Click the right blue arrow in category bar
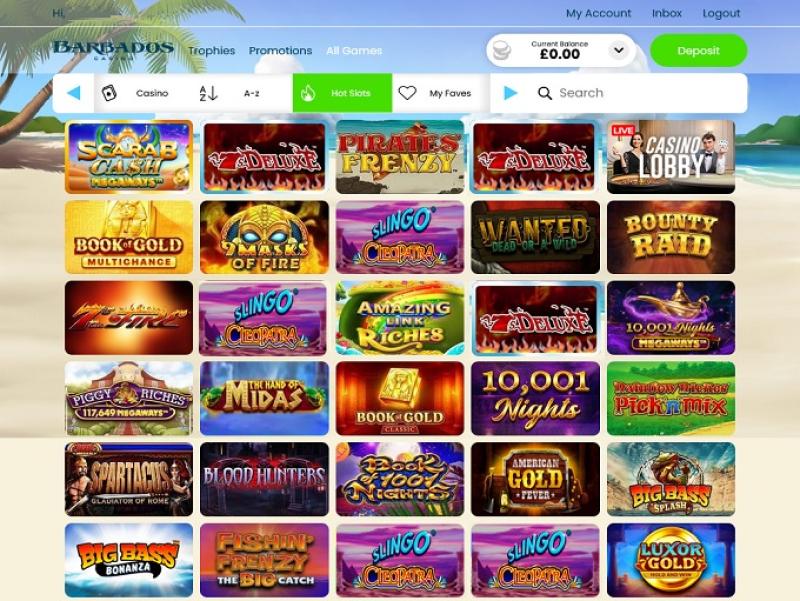This screenshot has width=800, height=601. click(510, 93)
